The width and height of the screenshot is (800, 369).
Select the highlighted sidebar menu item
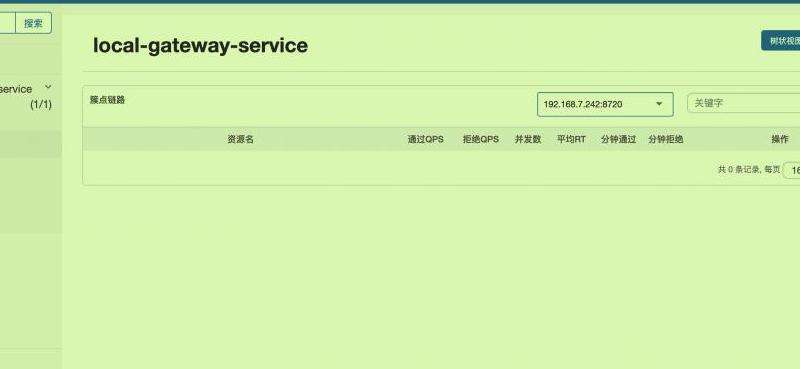click(31, 143)
